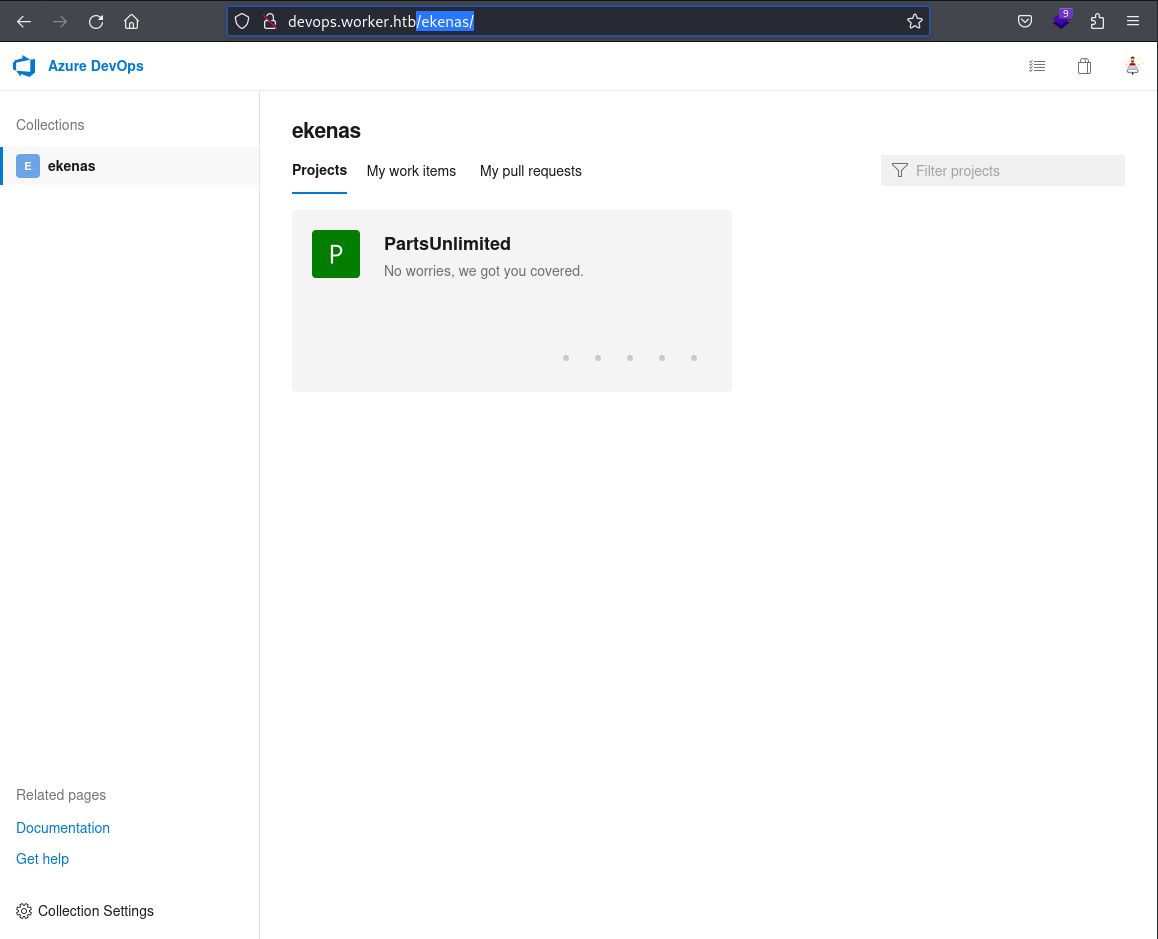The height and width of the screenshot is (939, 1158).
Task: Select ekenas collection in the sidebar
Action: pos(130,166)
